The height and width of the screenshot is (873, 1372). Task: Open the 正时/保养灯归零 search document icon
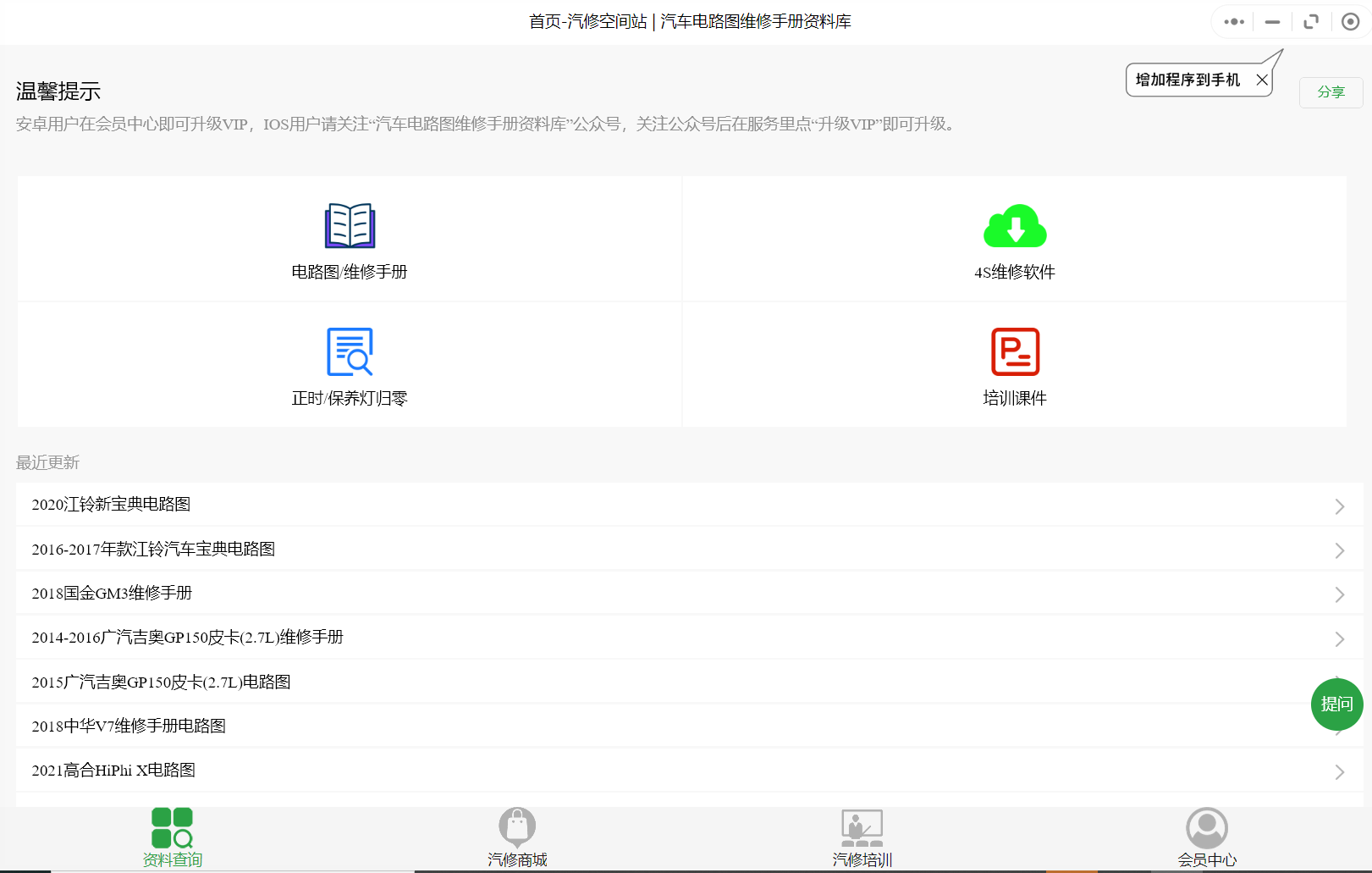[x=350, y=351]
